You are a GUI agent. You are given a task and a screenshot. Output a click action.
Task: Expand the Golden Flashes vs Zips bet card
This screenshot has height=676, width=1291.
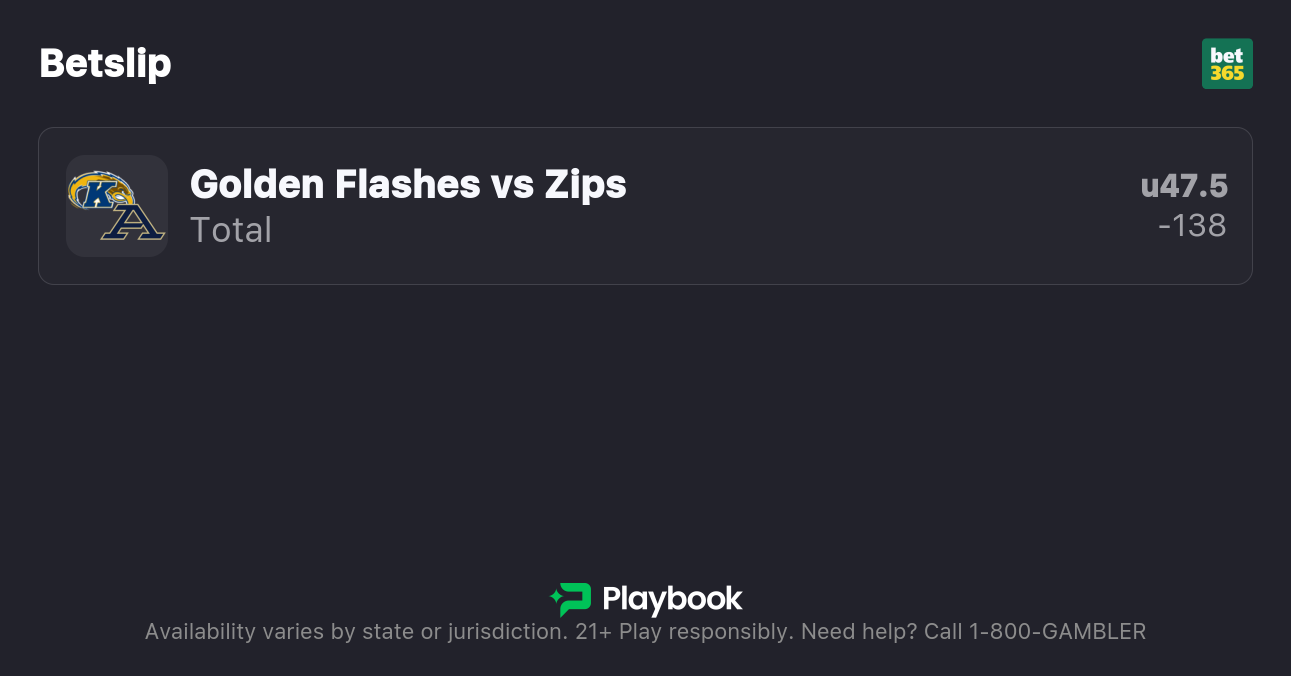coord(645,206)
